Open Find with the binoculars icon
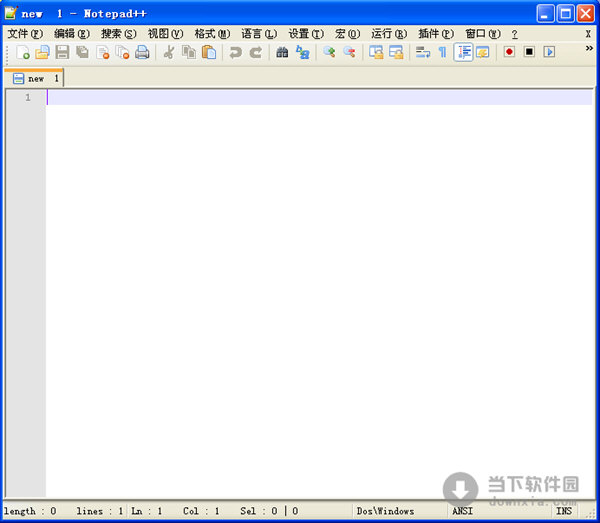Image resolution: width=600 pixels, height=523 pixels. (282, 52)
